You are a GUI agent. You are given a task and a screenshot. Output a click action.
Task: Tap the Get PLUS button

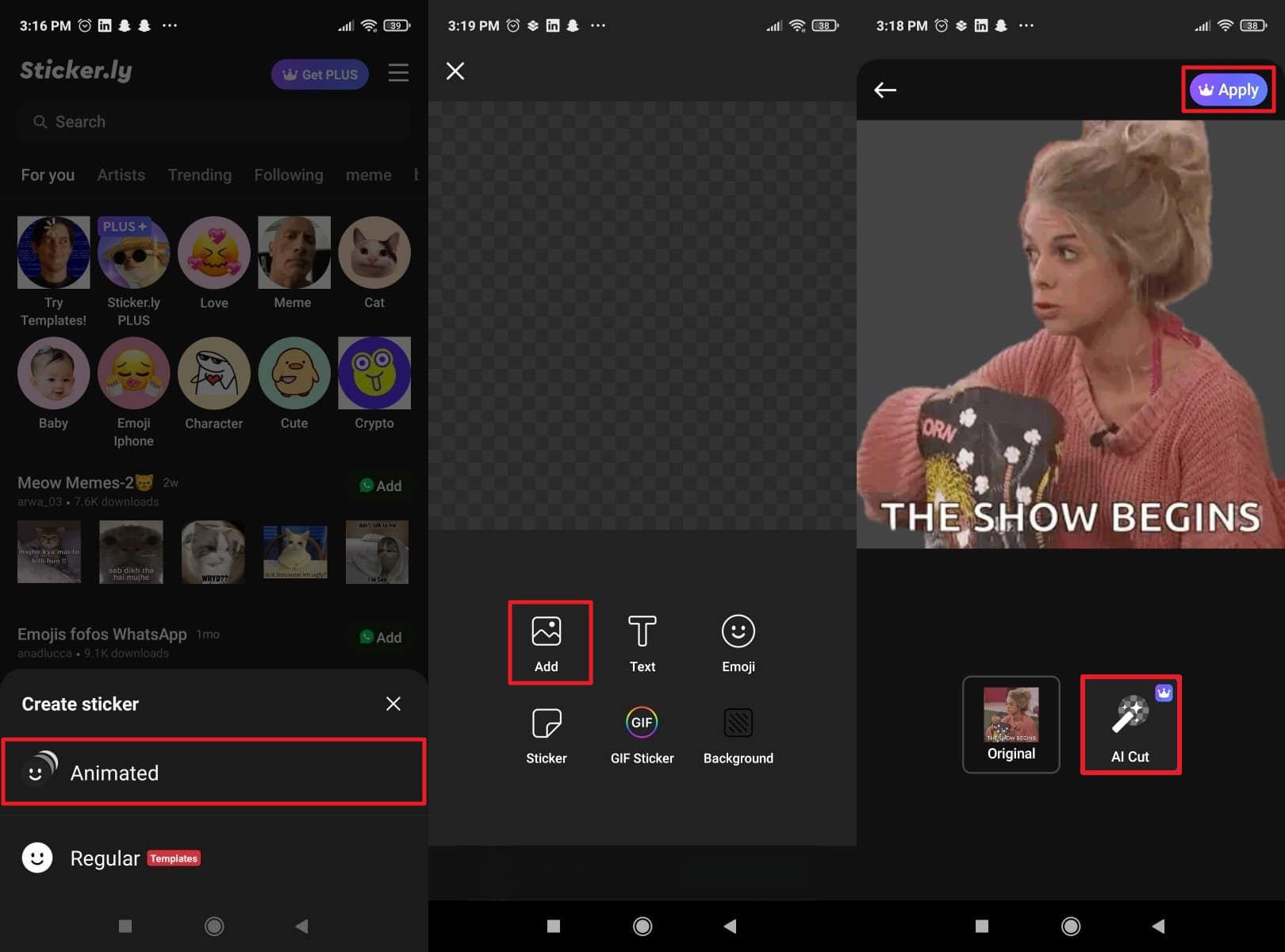click(320, 75)
